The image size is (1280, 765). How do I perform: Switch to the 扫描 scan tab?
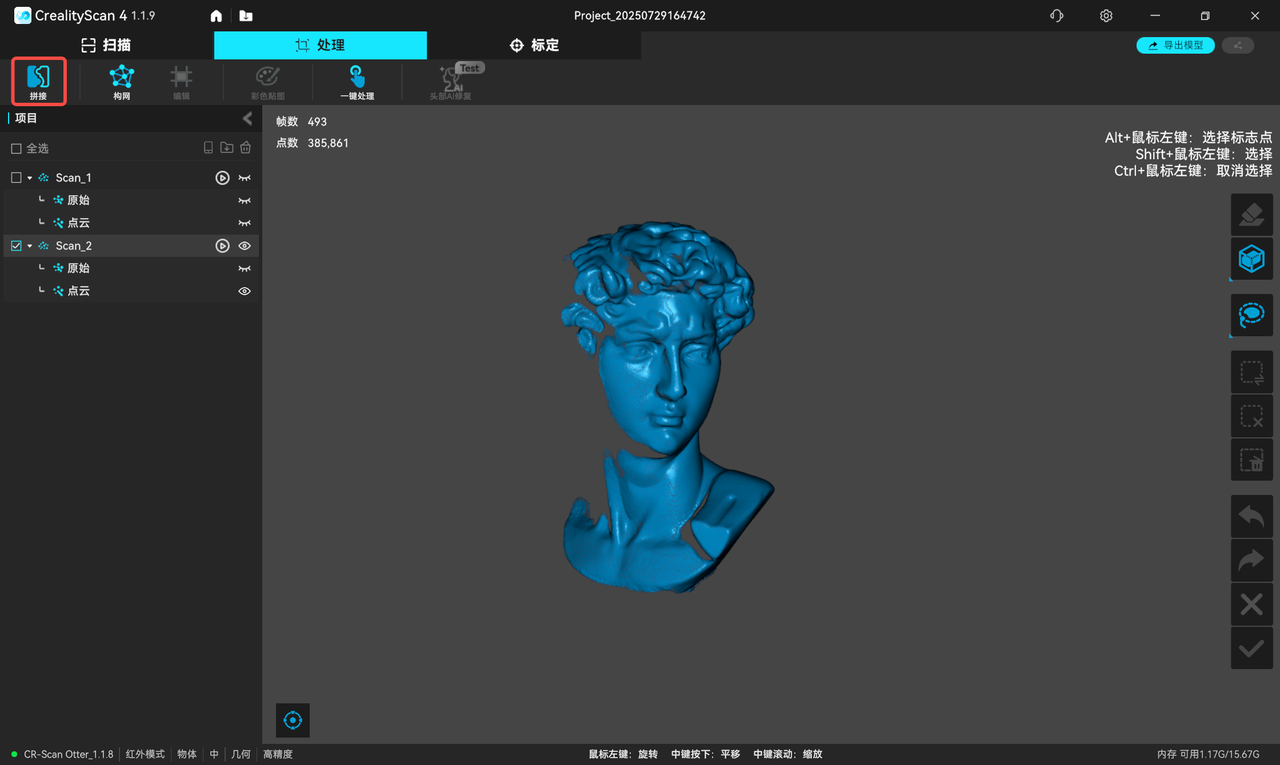(x=106, y=45)
